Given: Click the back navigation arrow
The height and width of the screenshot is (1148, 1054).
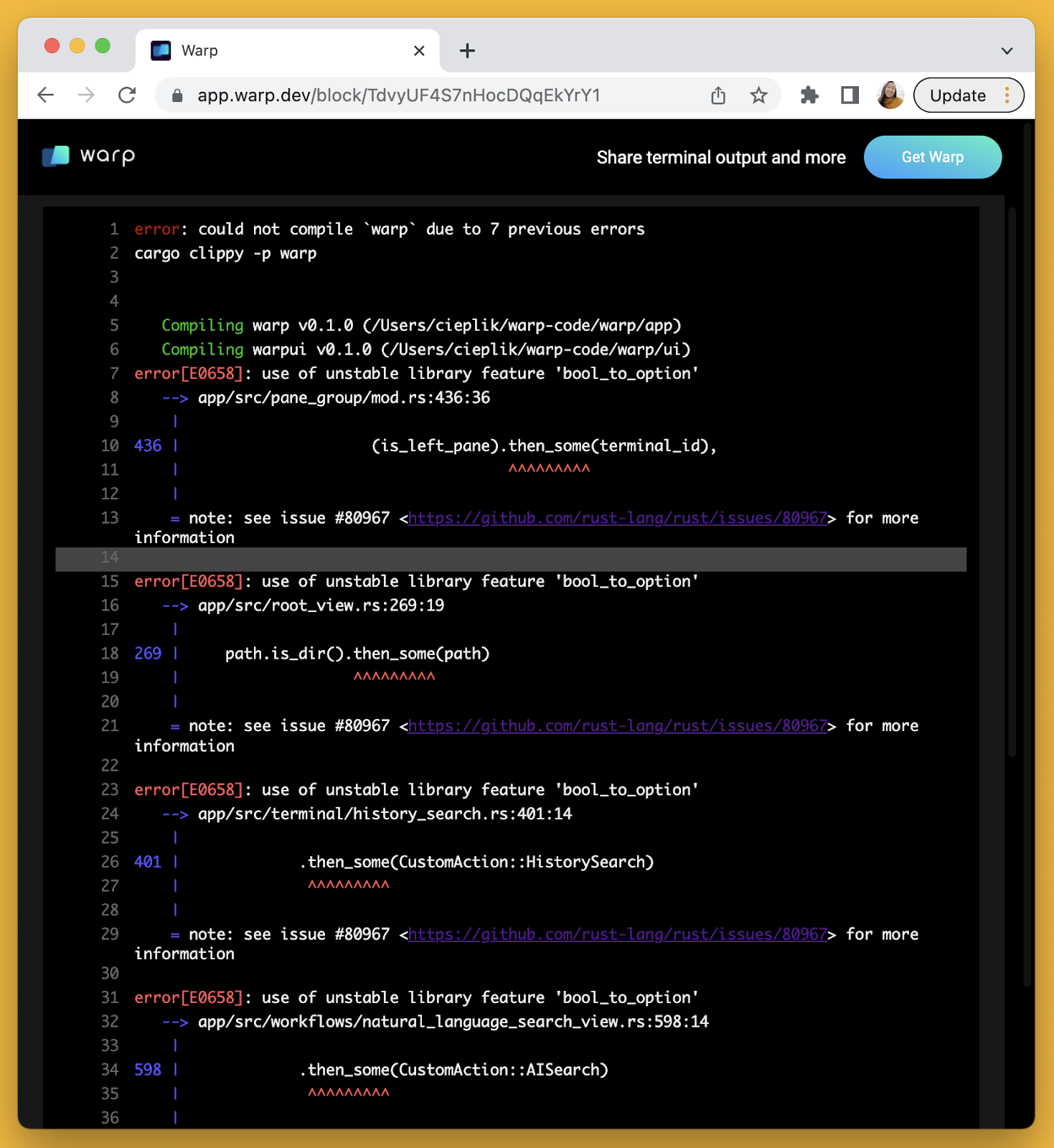Looking at the screenshot, I should point(46,95).
